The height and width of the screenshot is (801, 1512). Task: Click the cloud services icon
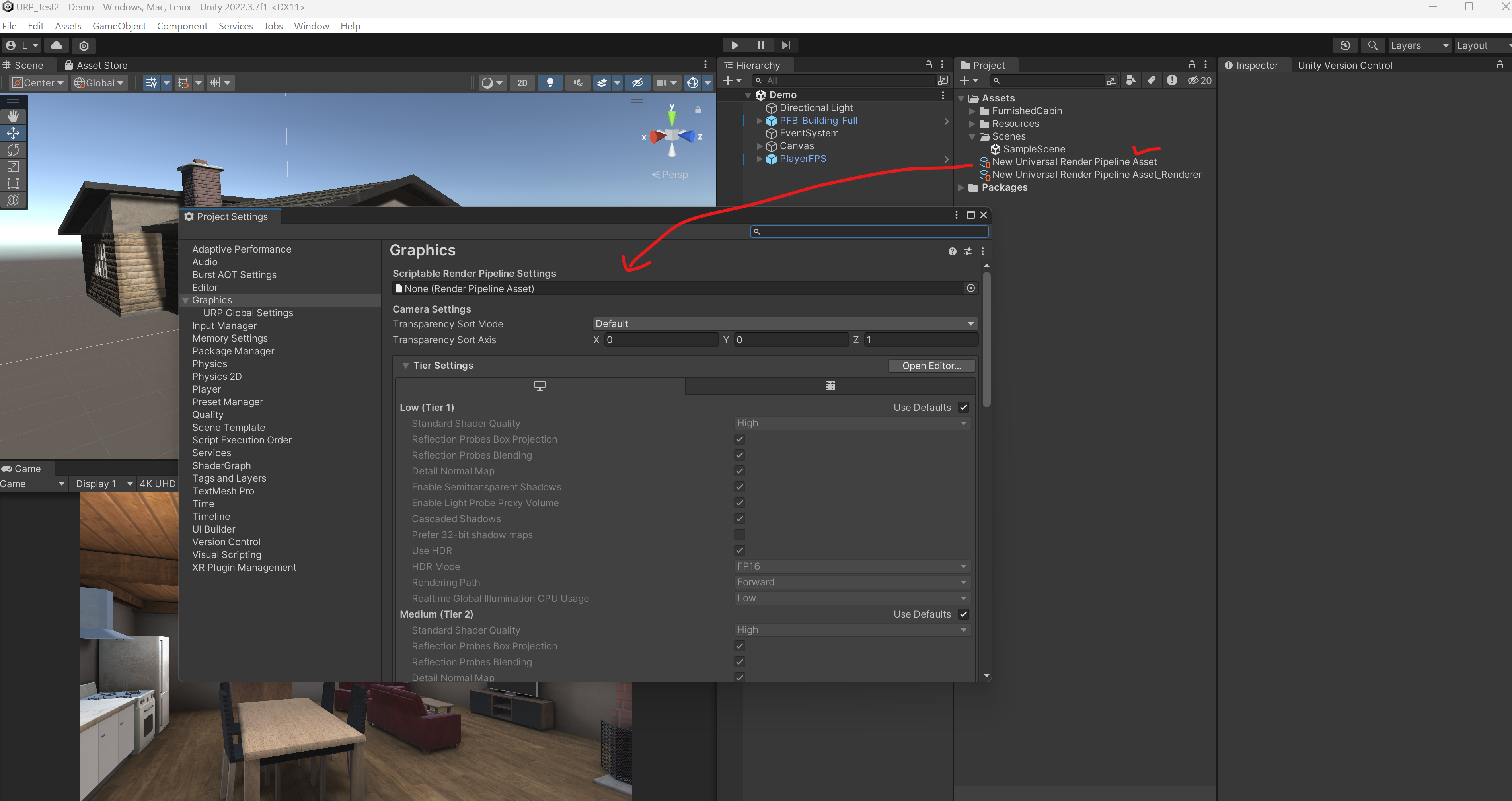tap(57, 45)
